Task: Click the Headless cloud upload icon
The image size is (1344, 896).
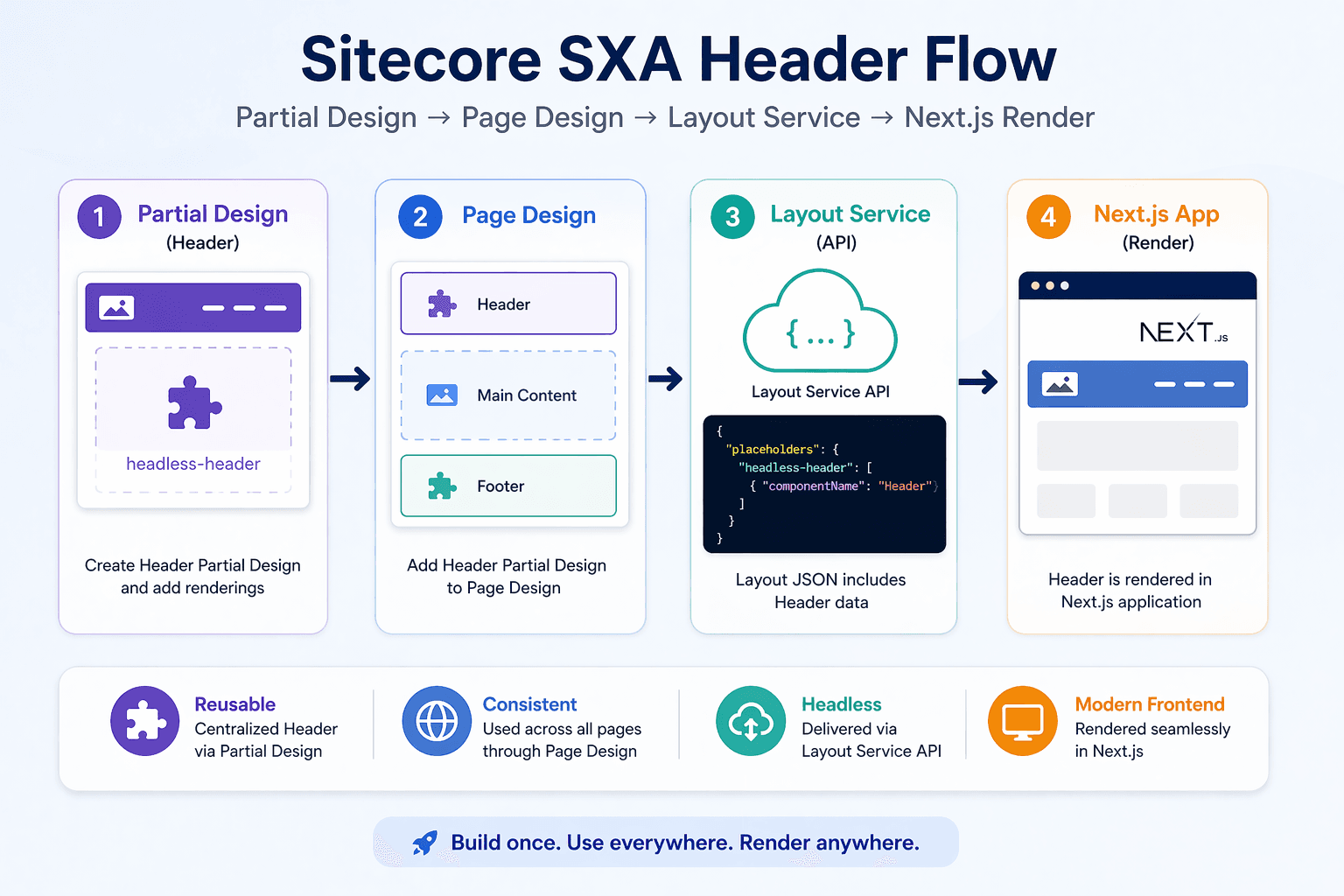Action: click(752, 721)
